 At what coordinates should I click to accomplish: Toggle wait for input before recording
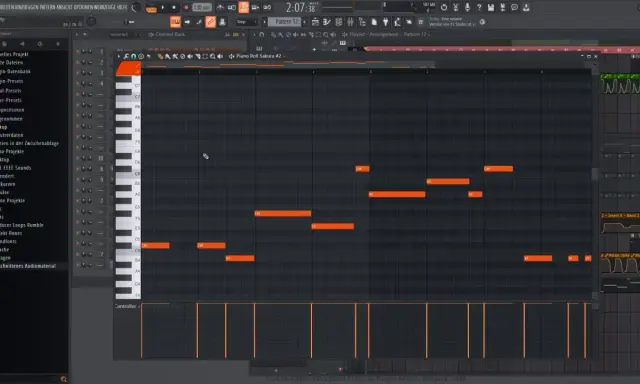click(x=231, y=7)
